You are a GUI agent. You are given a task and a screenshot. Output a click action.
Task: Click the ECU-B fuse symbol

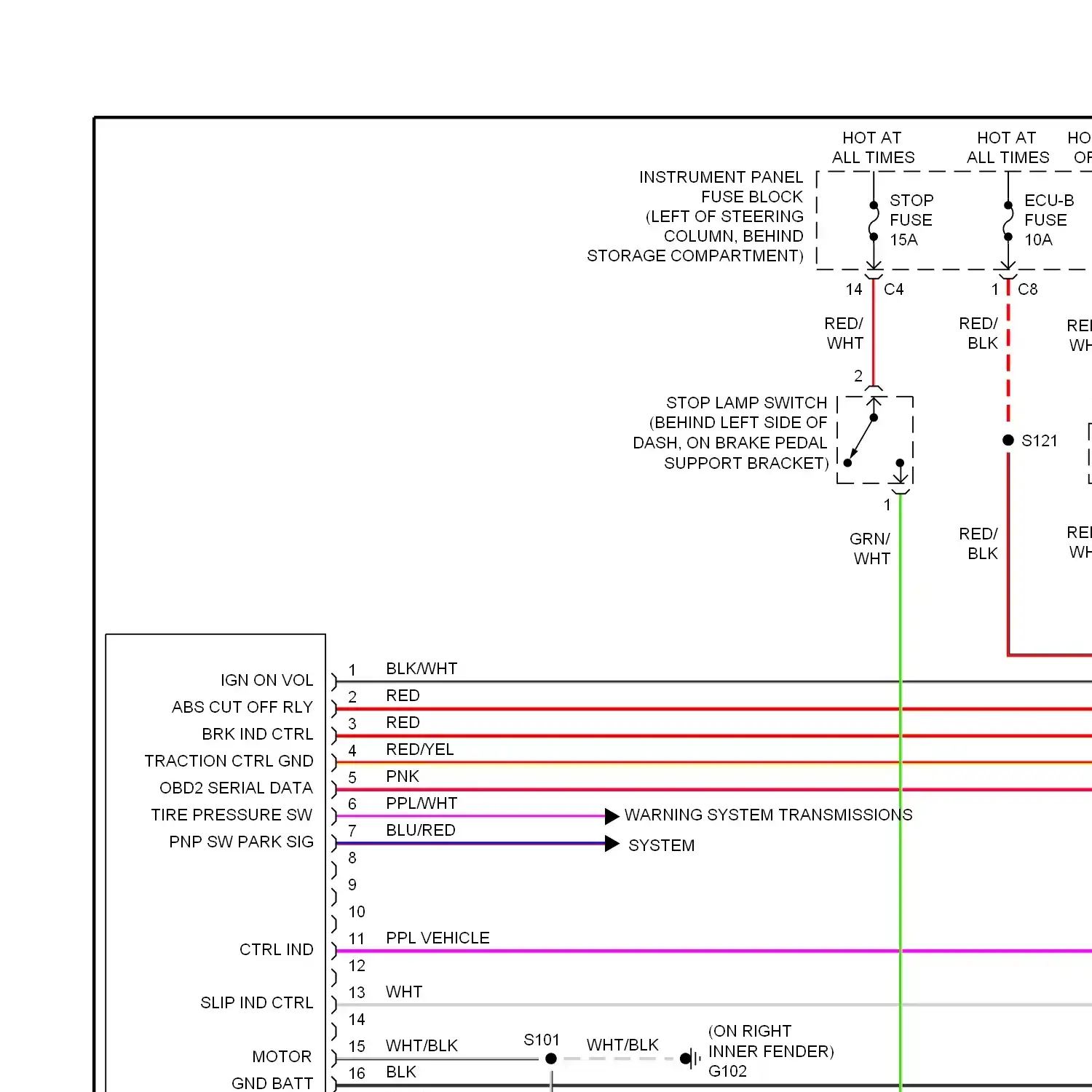tap(1008, 221)
